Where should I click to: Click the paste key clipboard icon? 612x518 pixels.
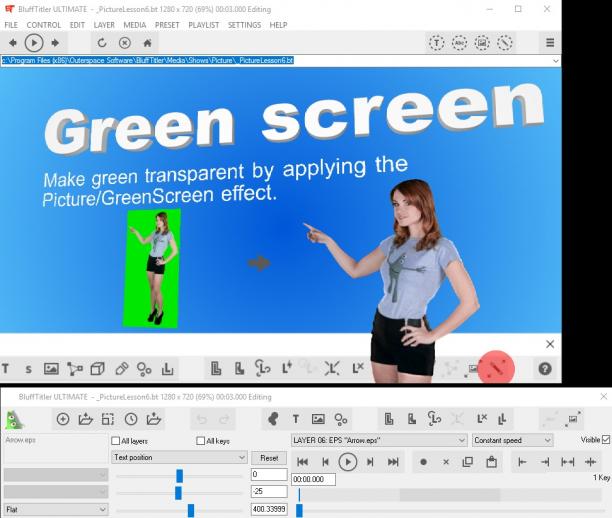tap(491, 462)
